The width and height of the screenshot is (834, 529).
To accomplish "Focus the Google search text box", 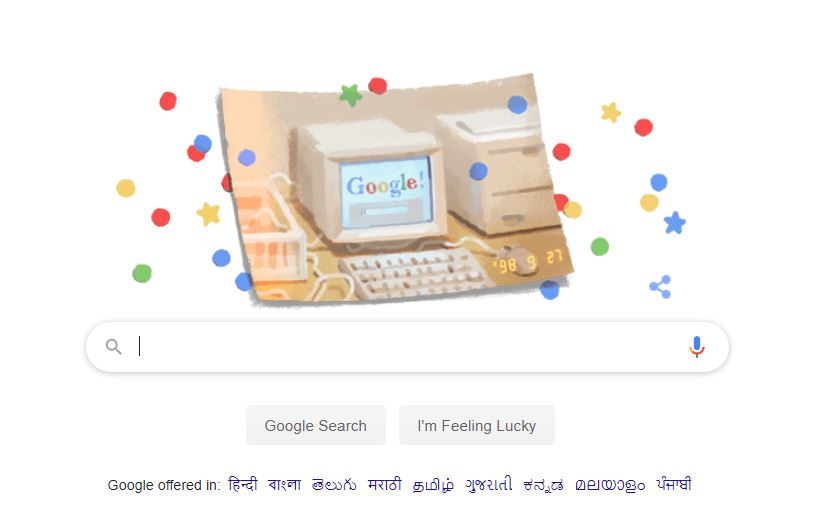I will 407,347.
